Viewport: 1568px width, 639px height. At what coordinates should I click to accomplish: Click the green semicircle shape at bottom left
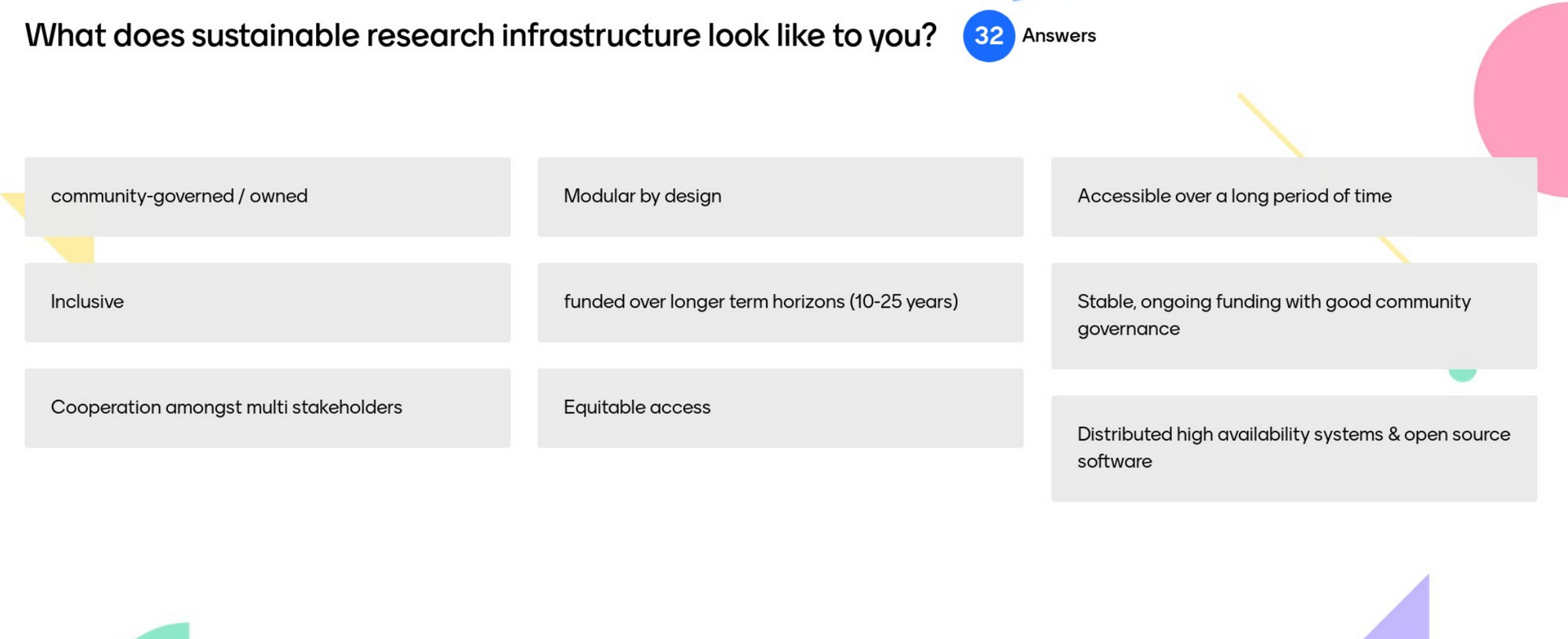(166, 631)
